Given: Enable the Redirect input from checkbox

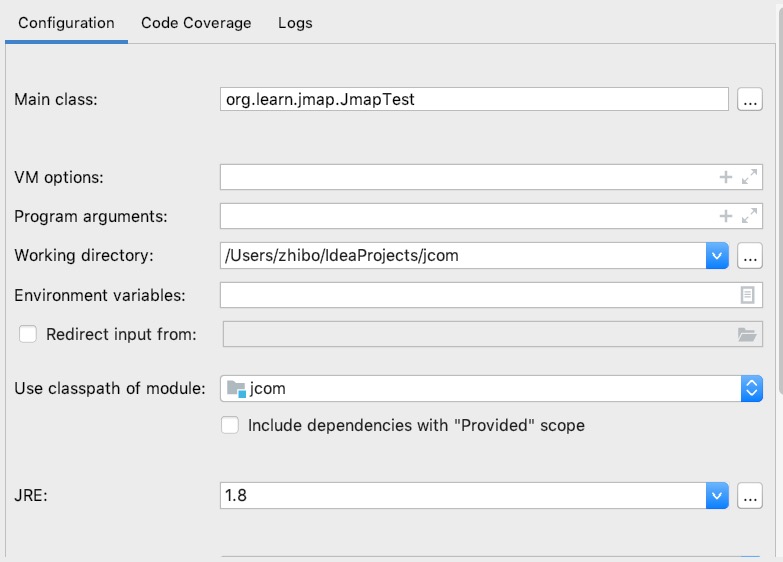Looking at the screenshot, I should tap(28, 334).
